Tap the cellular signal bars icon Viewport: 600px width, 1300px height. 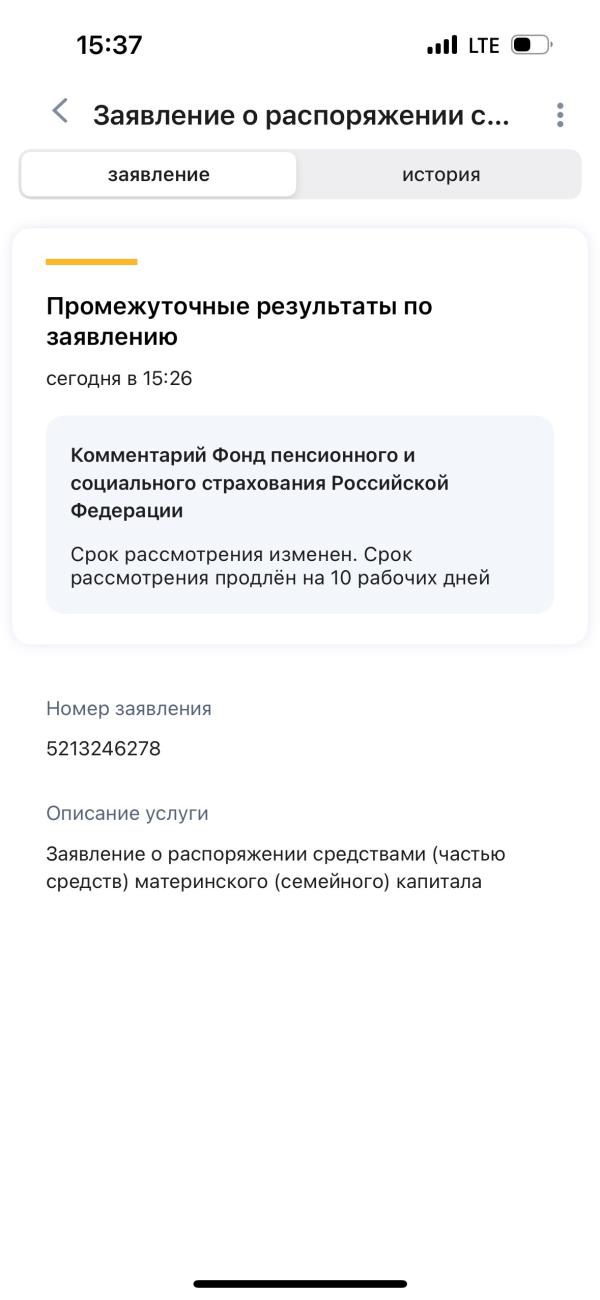click(441, 46)
